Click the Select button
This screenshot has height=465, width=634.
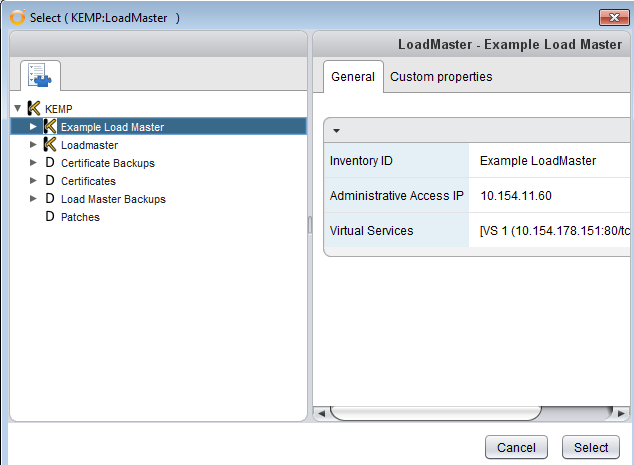(591, 447)
